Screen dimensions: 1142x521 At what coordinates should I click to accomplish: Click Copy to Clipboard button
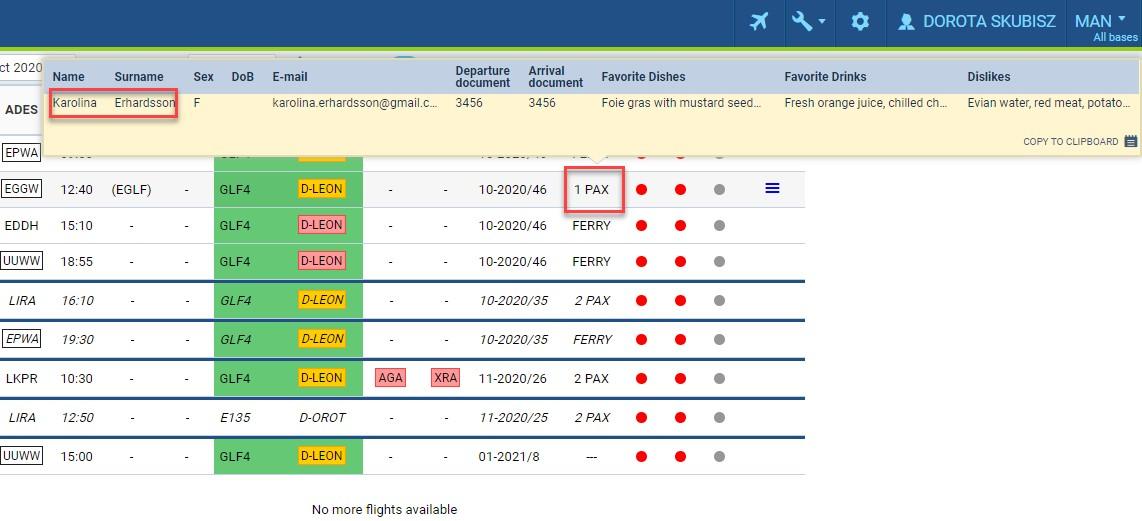(x=1079, y=142)
